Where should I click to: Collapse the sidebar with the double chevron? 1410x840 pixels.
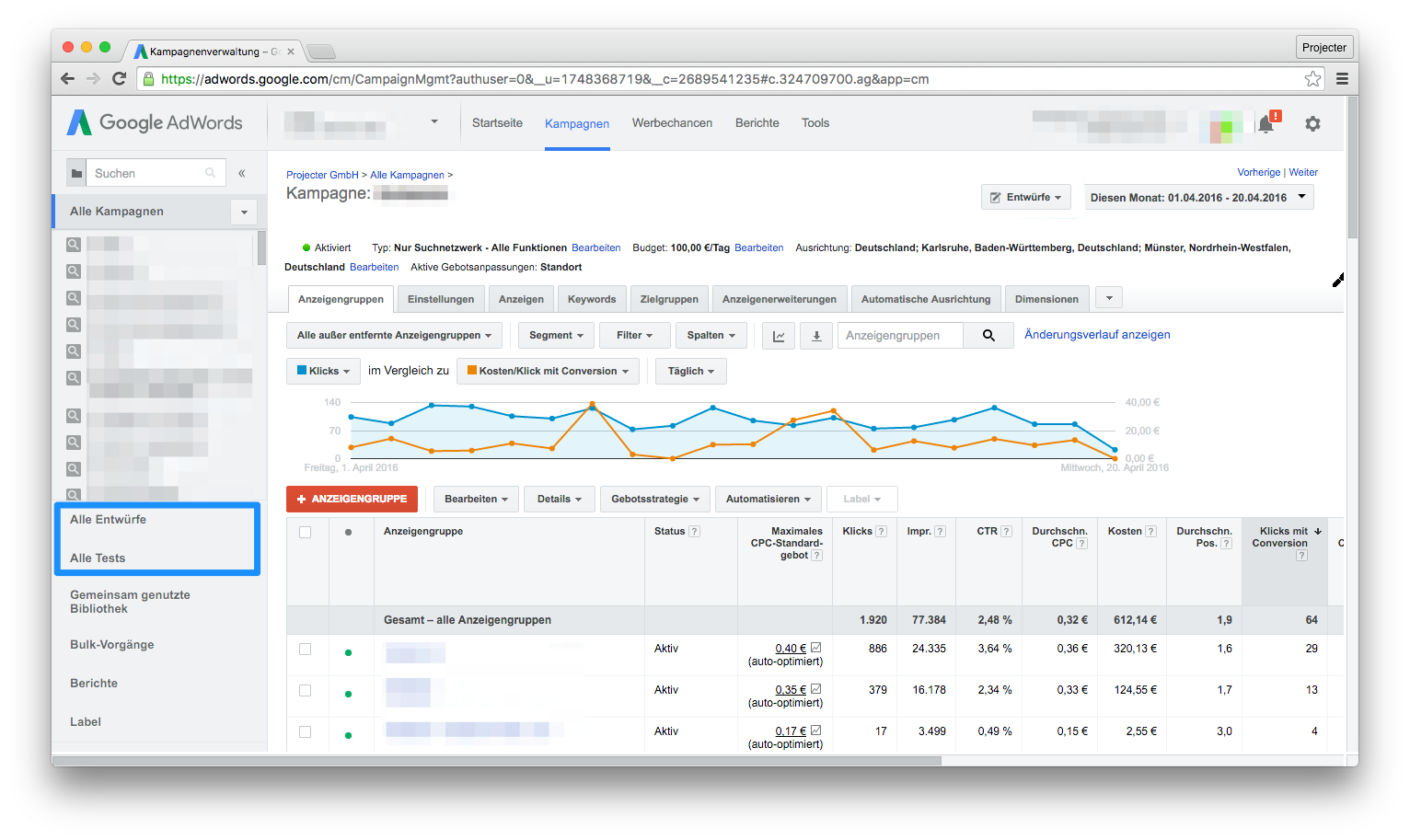pos(242,173)
